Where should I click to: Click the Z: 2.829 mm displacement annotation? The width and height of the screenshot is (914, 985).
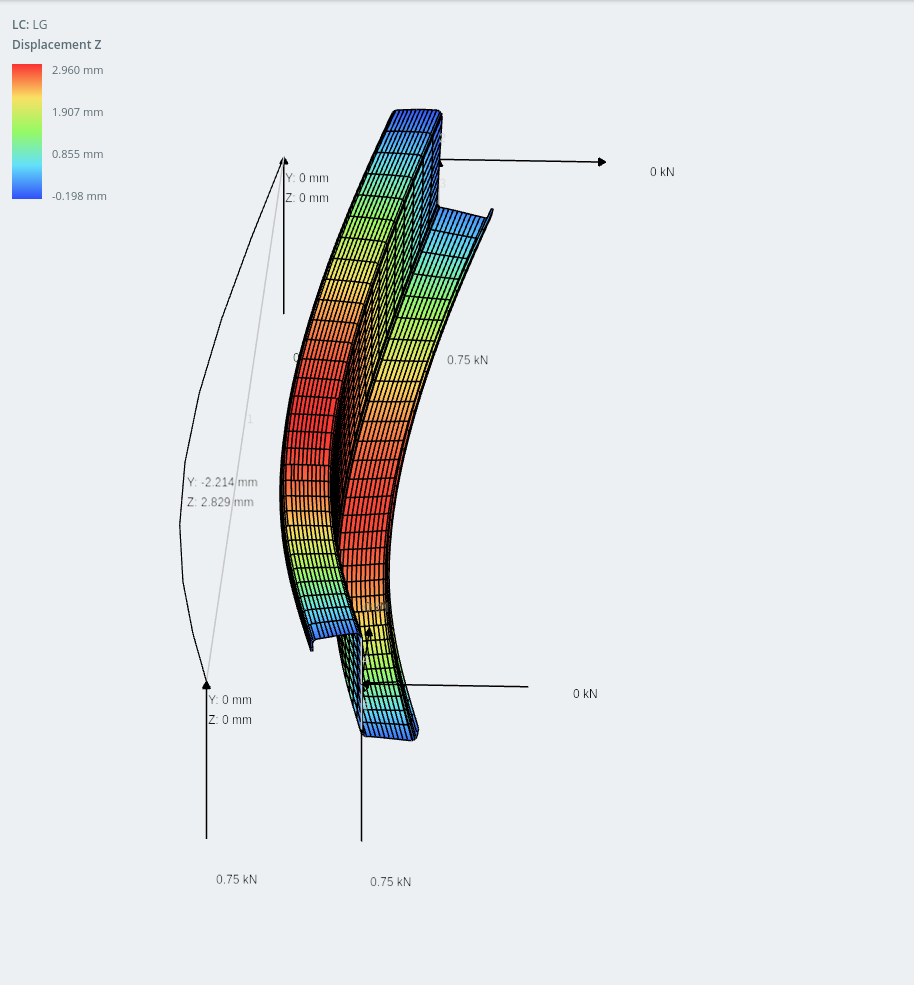220,502
